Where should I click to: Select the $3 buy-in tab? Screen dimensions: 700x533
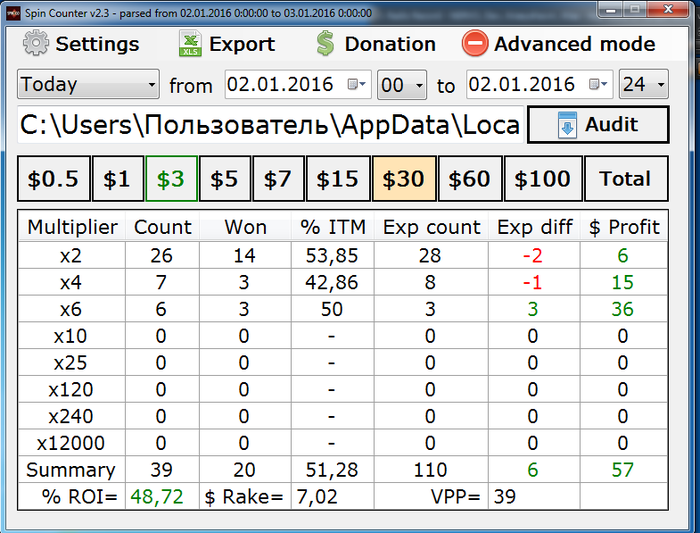pyautogui.click(x=171, y=179)
